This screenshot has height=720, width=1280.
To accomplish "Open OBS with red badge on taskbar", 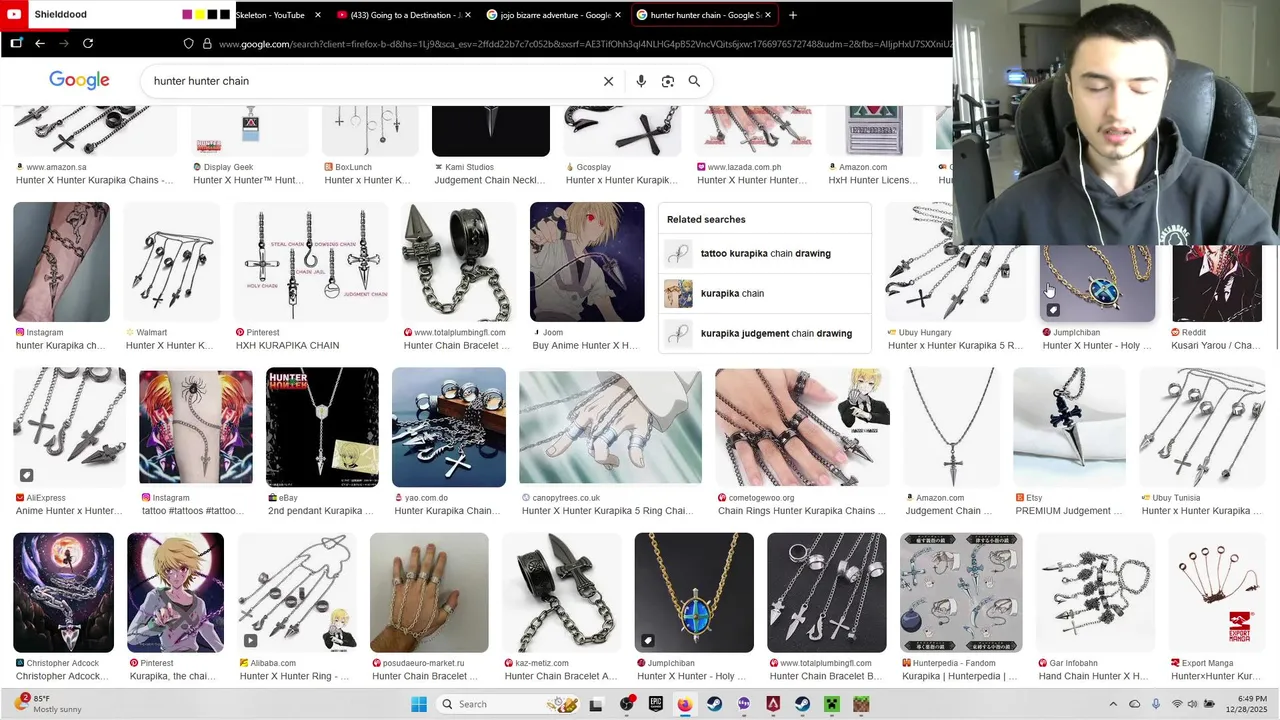I will click(626, 704).
